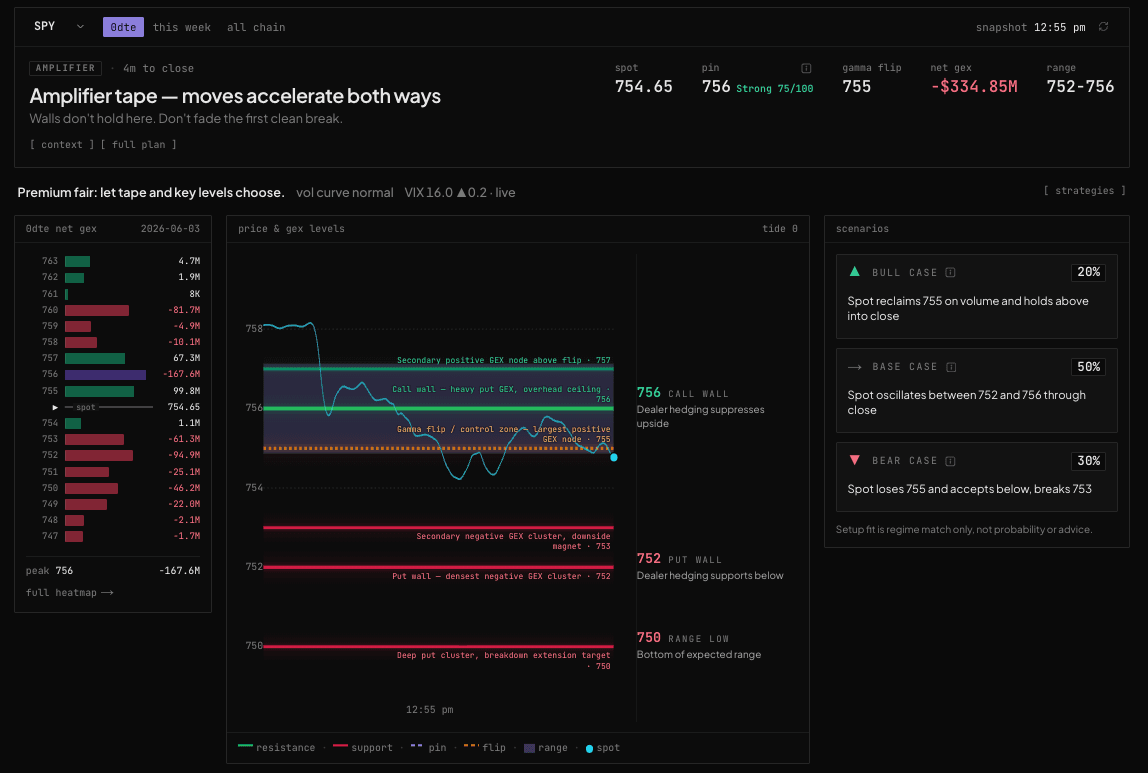Click the cyan spot dot on chart
Viewport: 1148px width, 773px height.
coord(614,458)
